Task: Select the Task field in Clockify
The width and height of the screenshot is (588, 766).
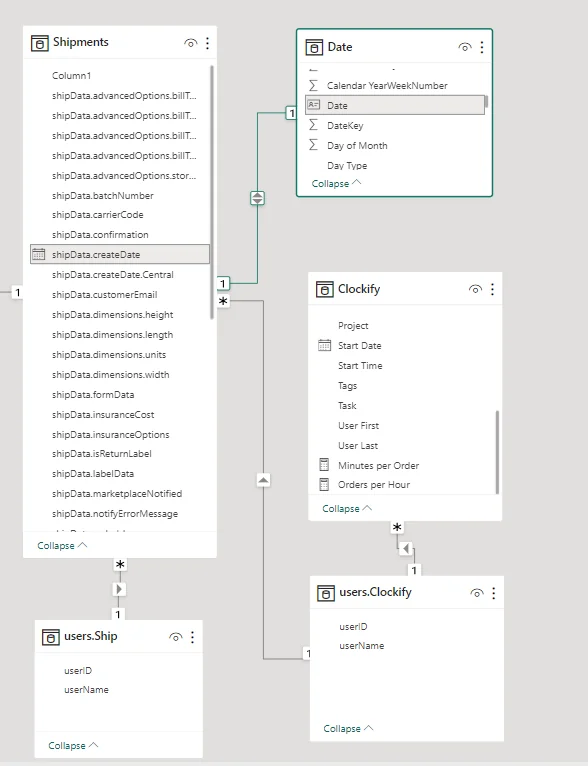Action: pos(347,406)
